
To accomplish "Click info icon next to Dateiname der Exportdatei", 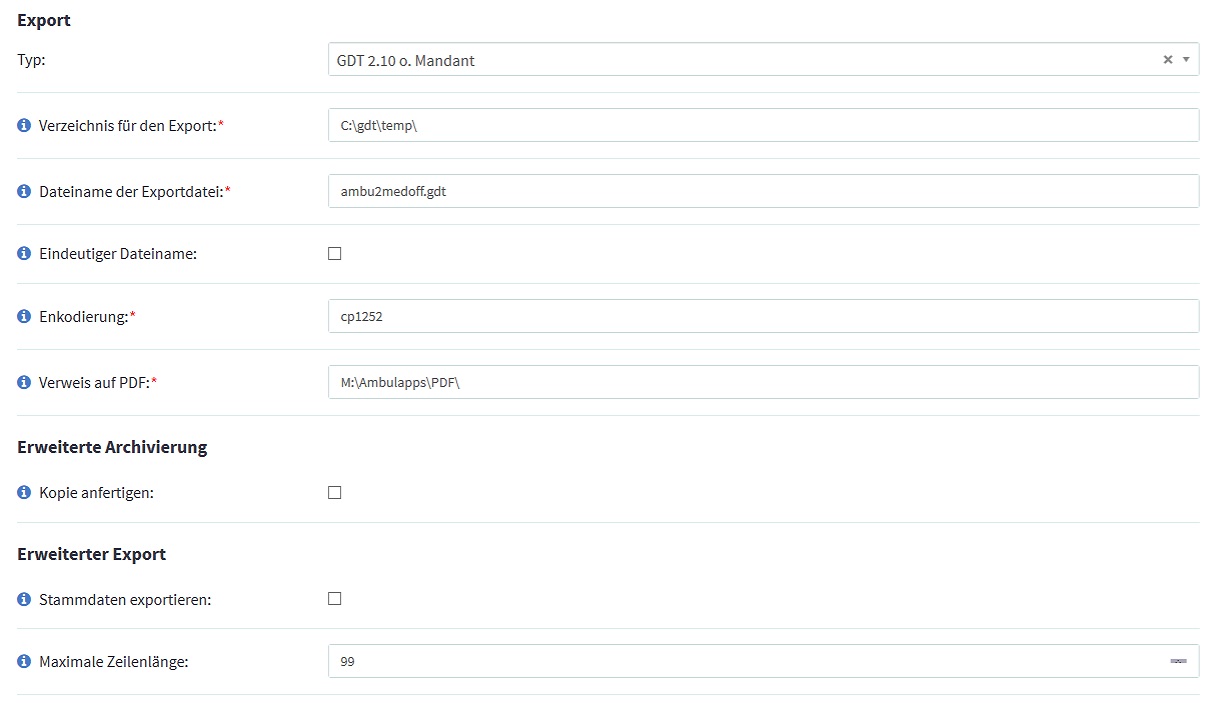I will pyautogui.click(x=24, y=191).
